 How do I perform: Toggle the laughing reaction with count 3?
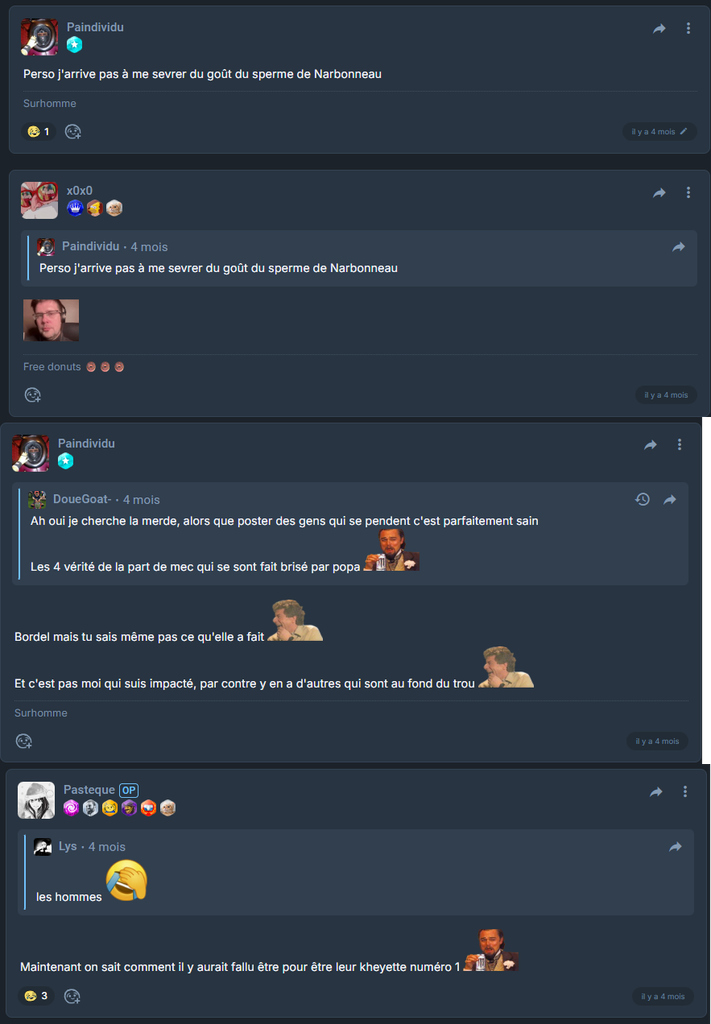36,996
